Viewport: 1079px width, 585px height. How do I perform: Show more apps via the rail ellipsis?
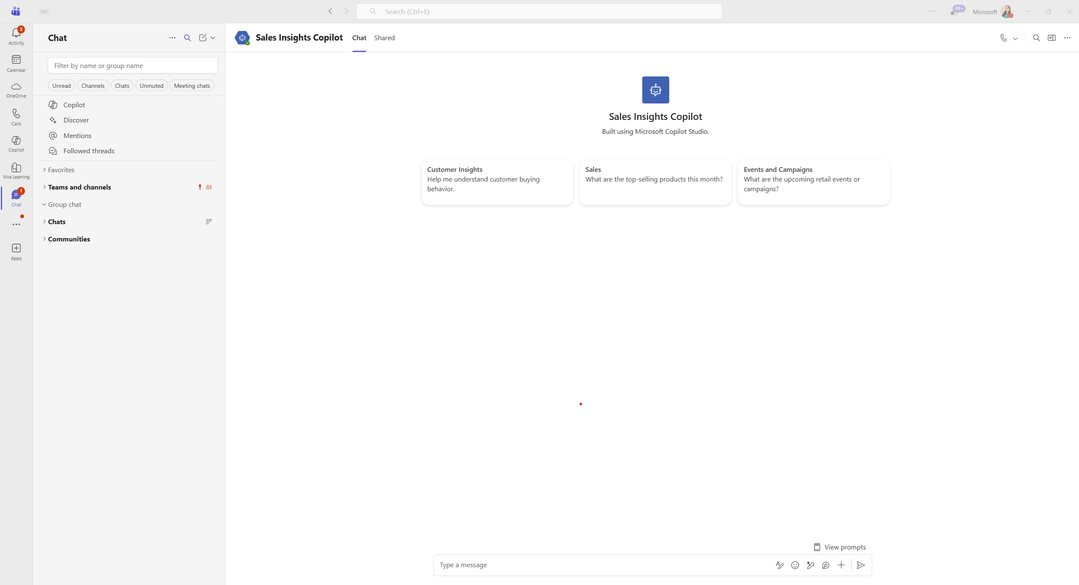pyautogui.click(x=16, y=224)
